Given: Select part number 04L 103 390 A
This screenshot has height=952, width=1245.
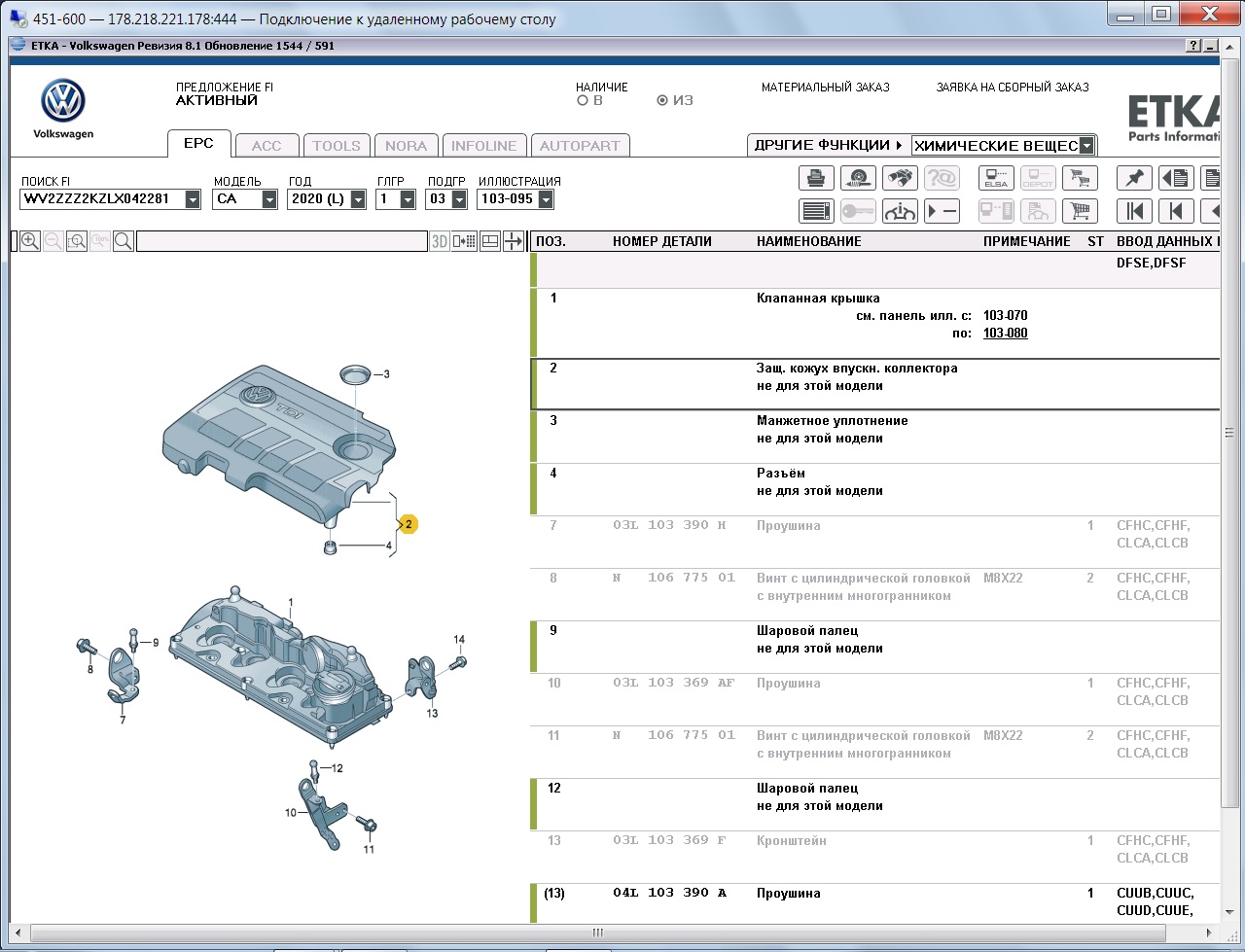Looking at the screenshot, I should [669, 893].
